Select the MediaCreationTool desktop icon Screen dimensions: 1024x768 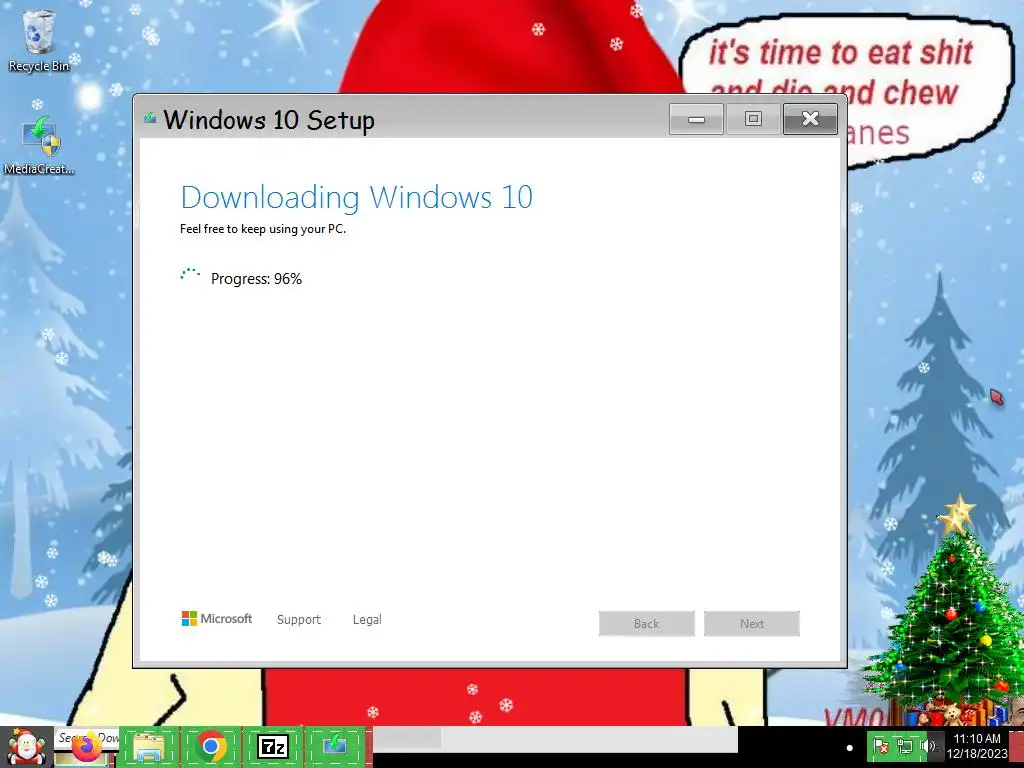[x=39, y=145]
